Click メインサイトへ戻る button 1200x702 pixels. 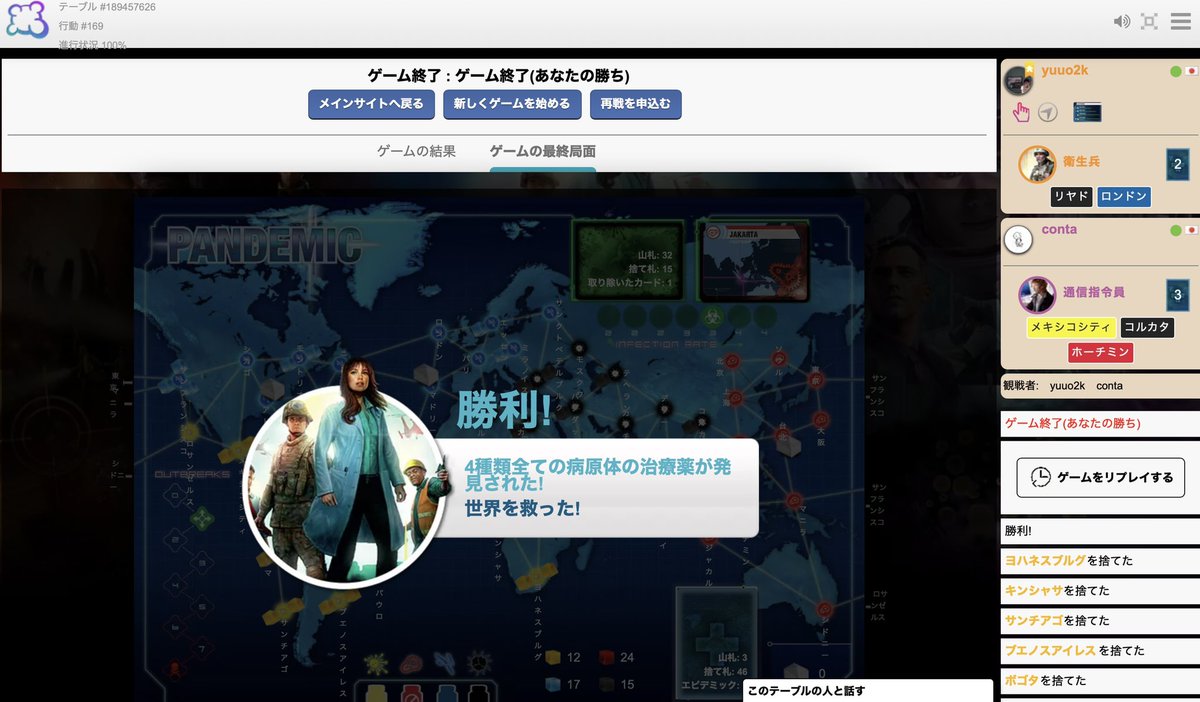(371, 104)
